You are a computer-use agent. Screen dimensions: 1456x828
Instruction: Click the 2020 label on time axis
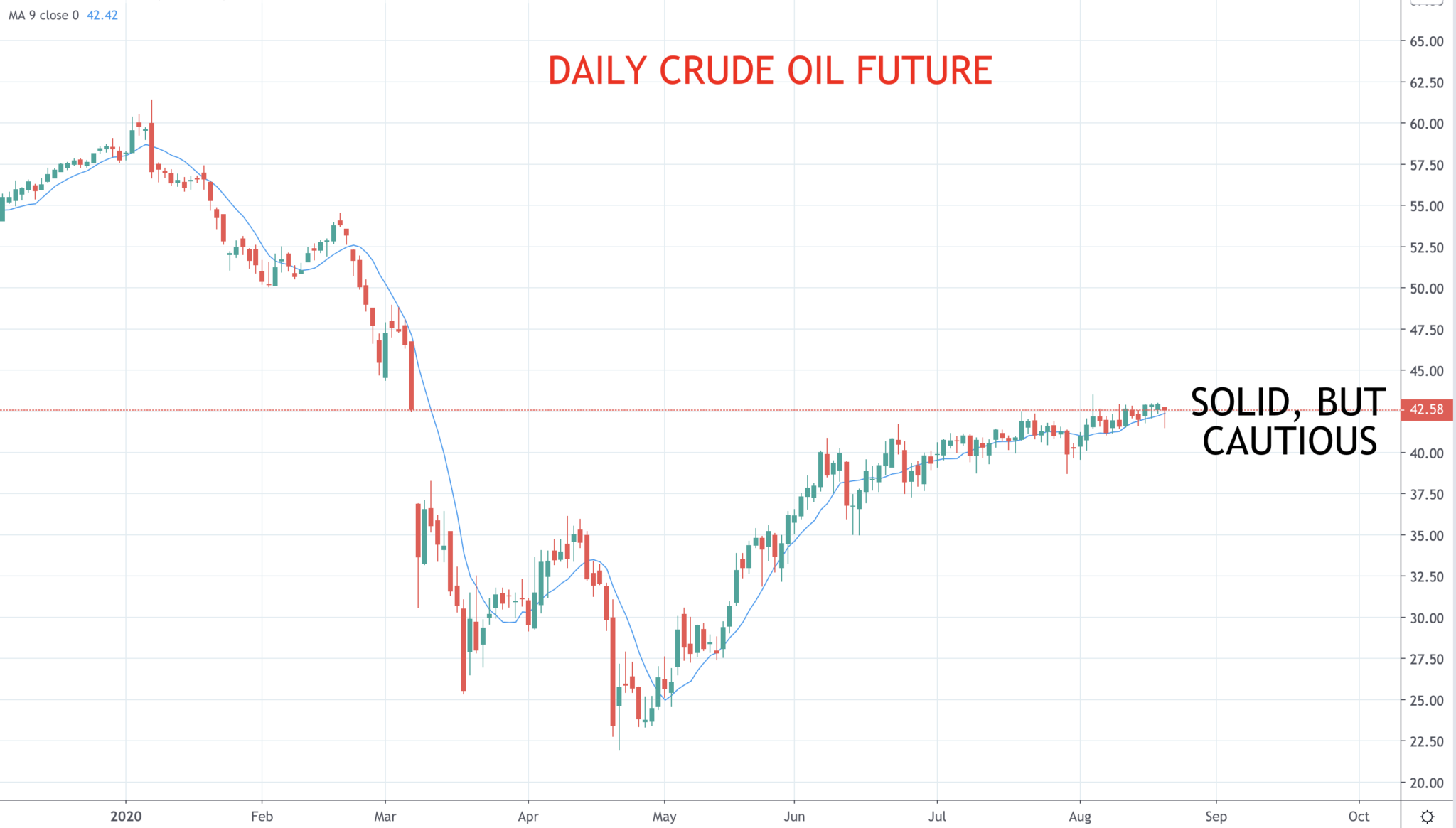click(126, 817)
